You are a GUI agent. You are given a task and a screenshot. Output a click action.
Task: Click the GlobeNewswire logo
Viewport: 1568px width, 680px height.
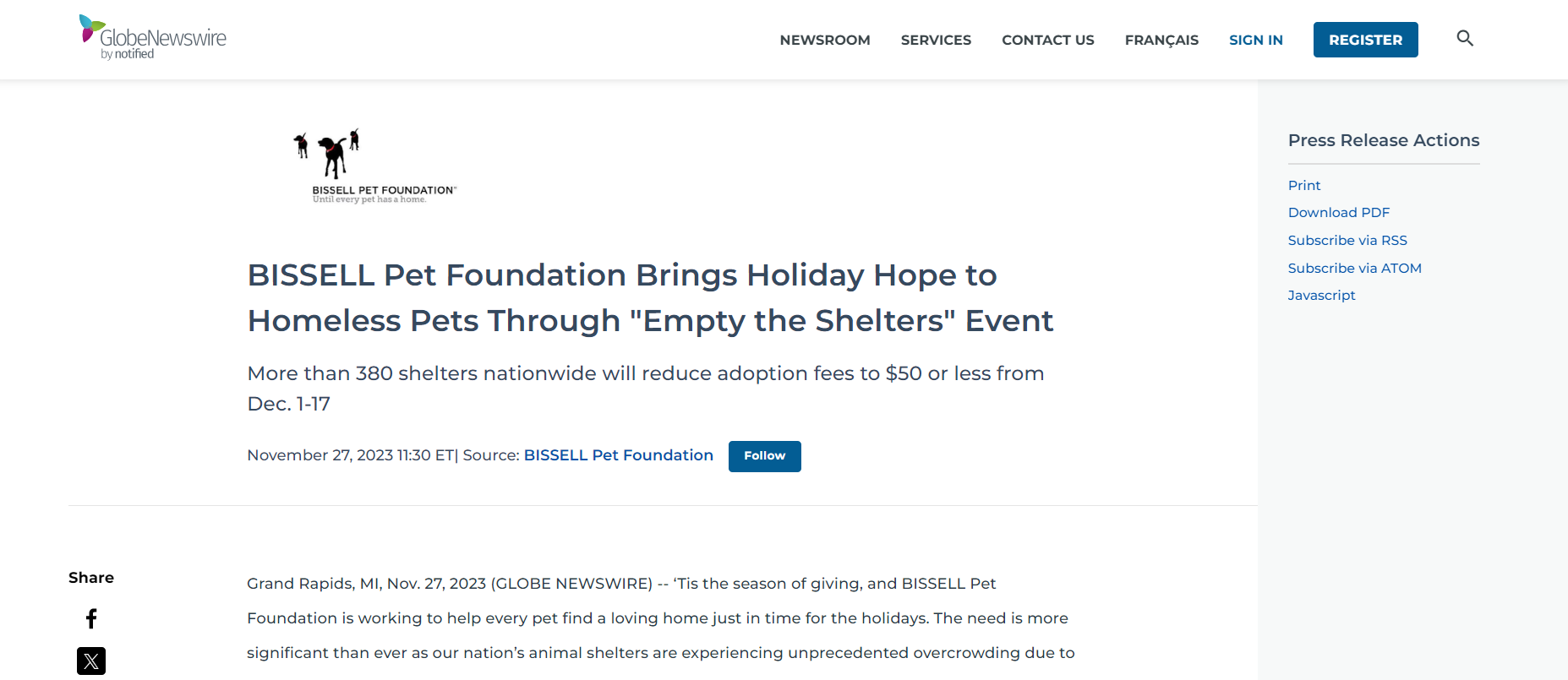click(x=153, y=37)
